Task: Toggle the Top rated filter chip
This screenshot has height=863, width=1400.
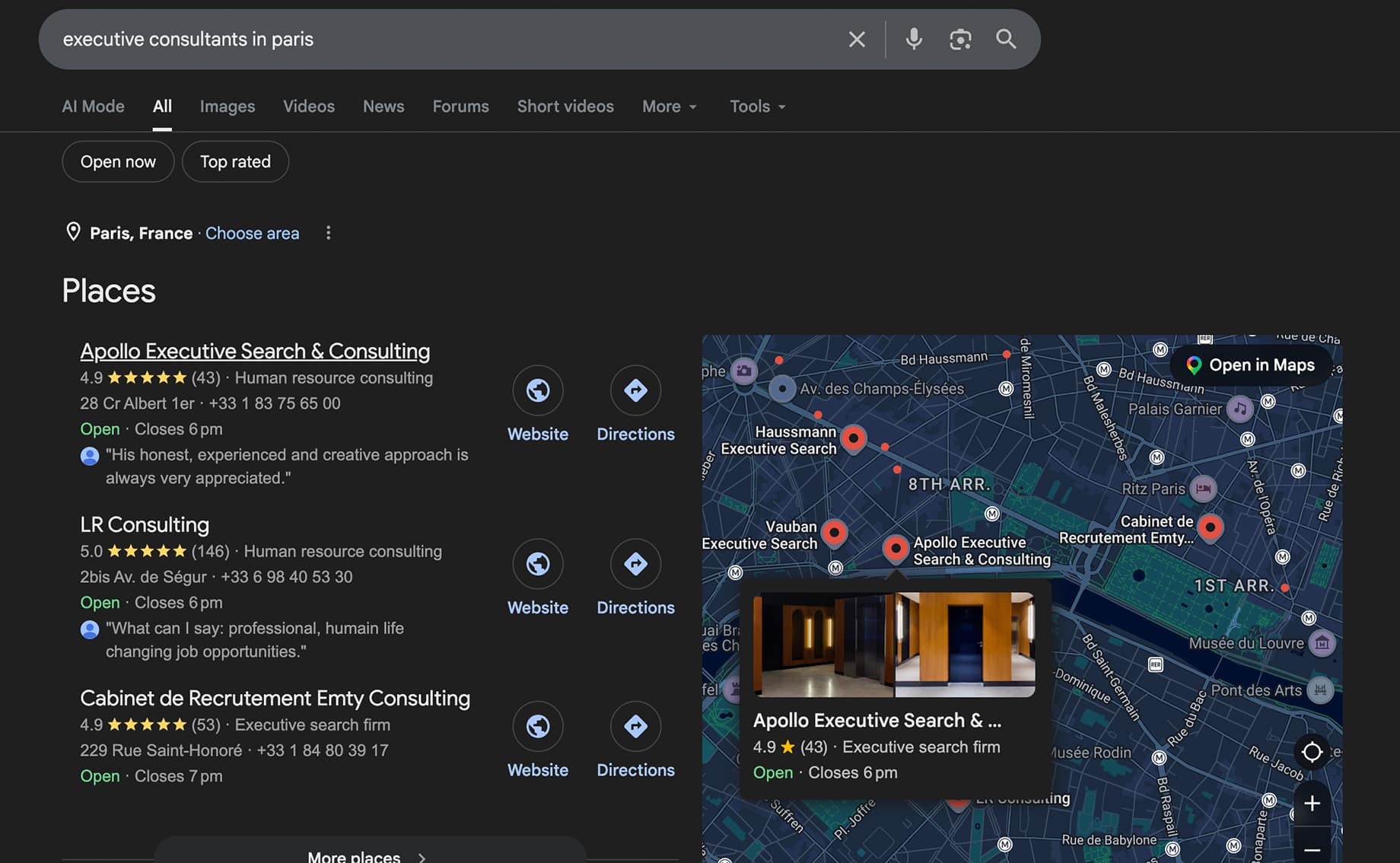Action: 235,161
